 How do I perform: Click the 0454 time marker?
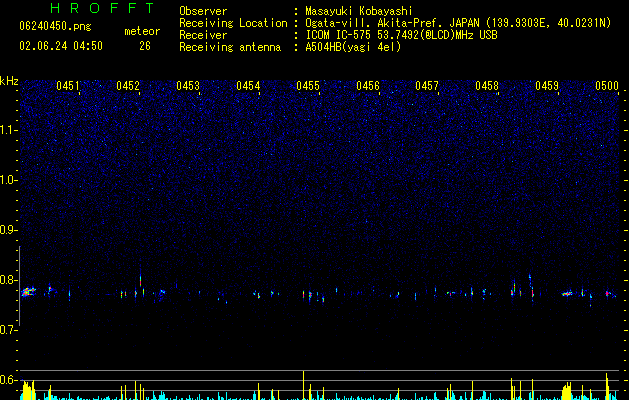[248, 86]
